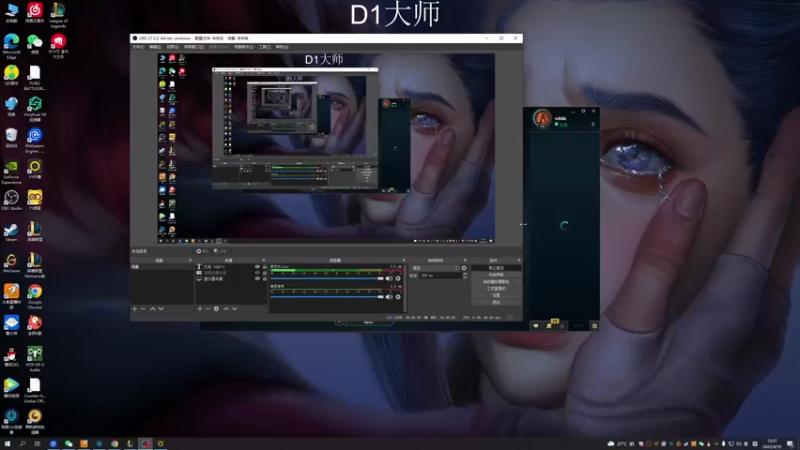The width and height of the screenshot is (800, 450).
Task: Click Start Recording button in Controls
Action: (x=496, y=274)
